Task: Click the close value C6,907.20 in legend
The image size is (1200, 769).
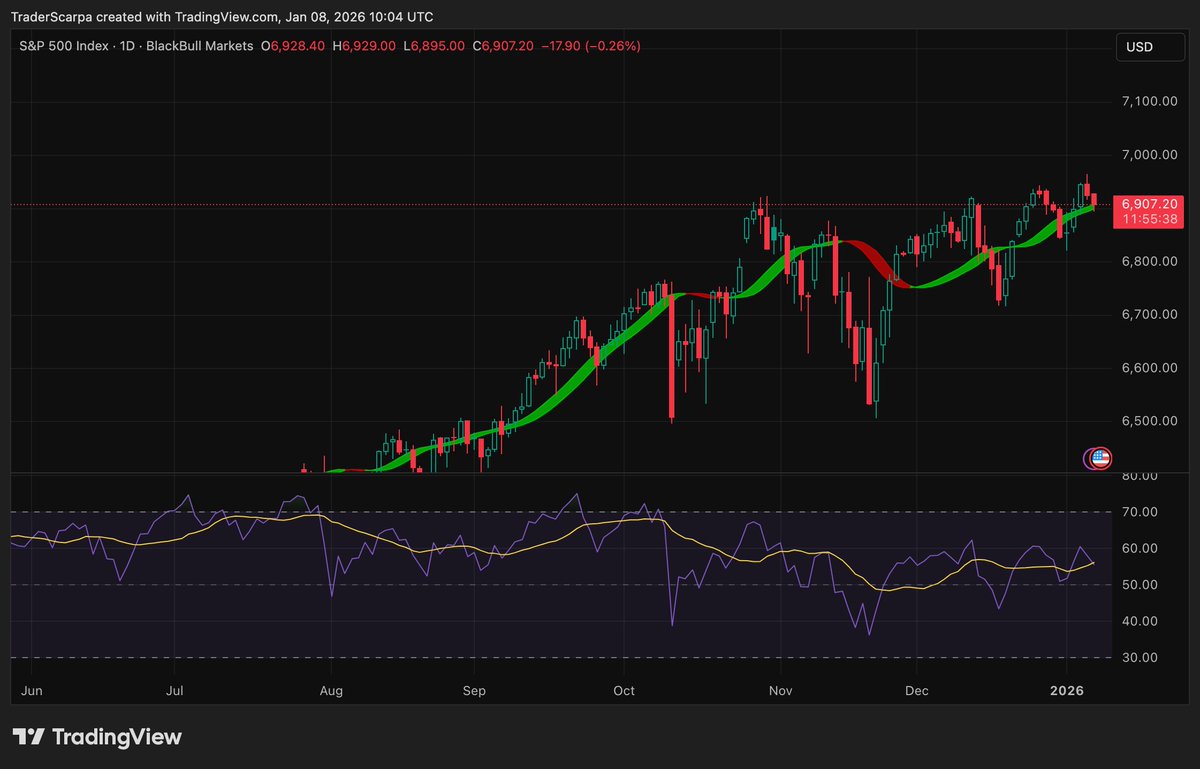Action: pos(503,46)
